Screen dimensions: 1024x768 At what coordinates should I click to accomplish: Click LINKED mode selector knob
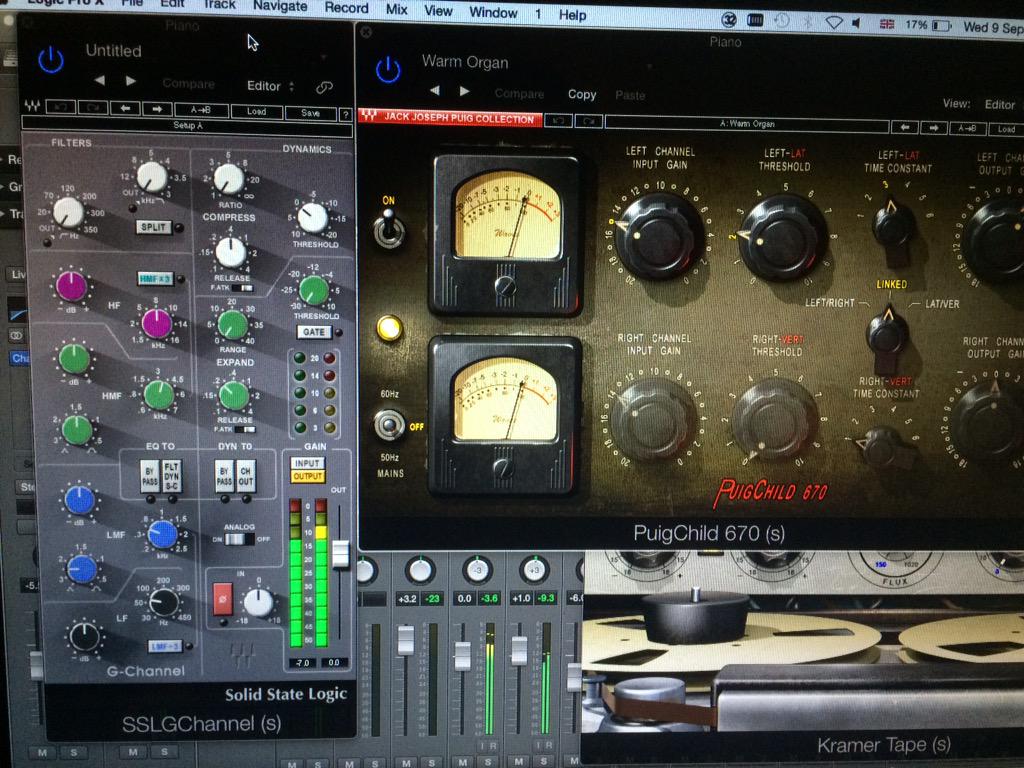coord(887,332)
